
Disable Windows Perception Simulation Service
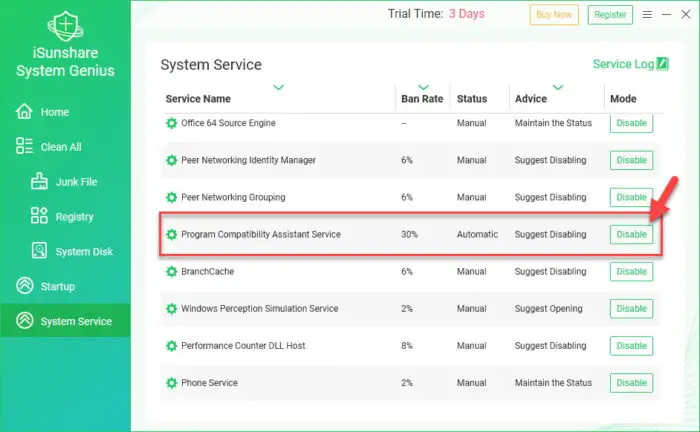[x=631, y=309]
